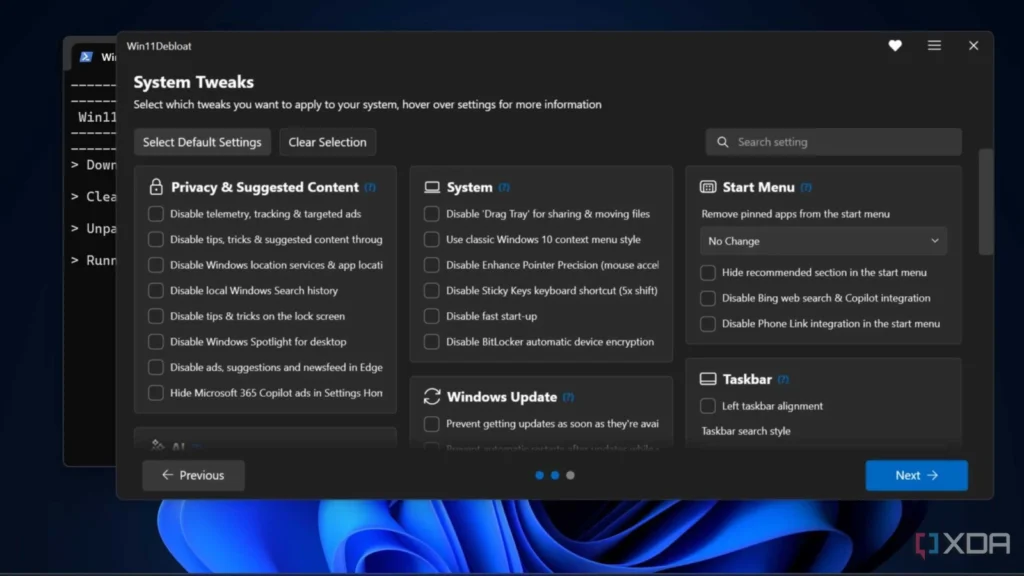Check Disable Bing web search & Copilot integration
1024x576 pixels.
(x=707, y=298)
